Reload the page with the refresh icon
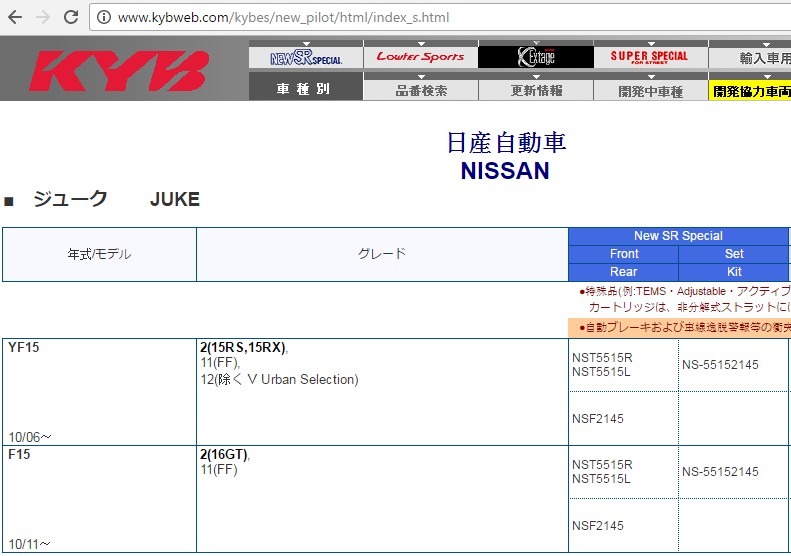The width and height of the screenshot is (791, 556). coord(71,17)
